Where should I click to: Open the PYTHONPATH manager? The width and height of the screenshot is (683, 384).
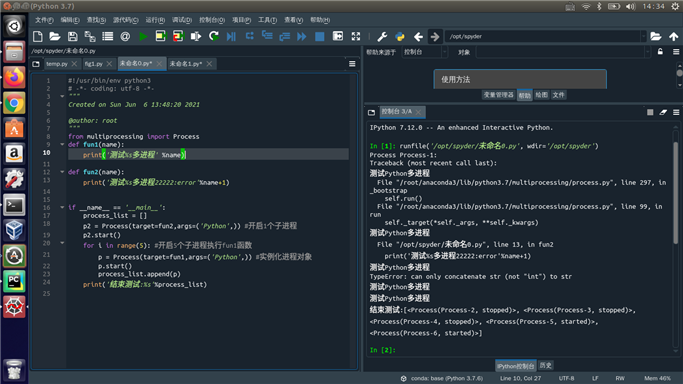click(400, 37)
